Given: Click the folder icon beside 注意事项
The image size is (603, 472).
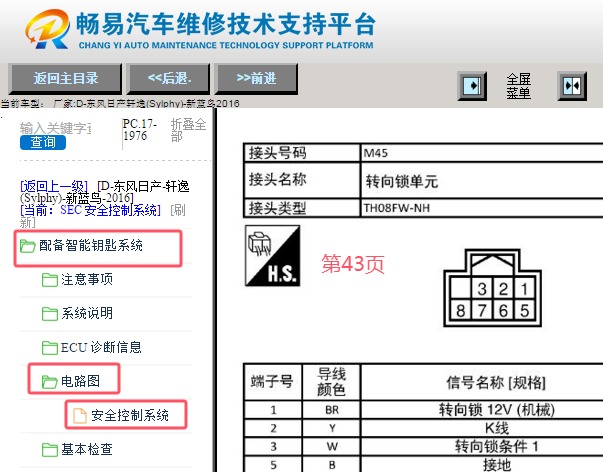Looking at the screenshot, I should (x=50, y=280).
